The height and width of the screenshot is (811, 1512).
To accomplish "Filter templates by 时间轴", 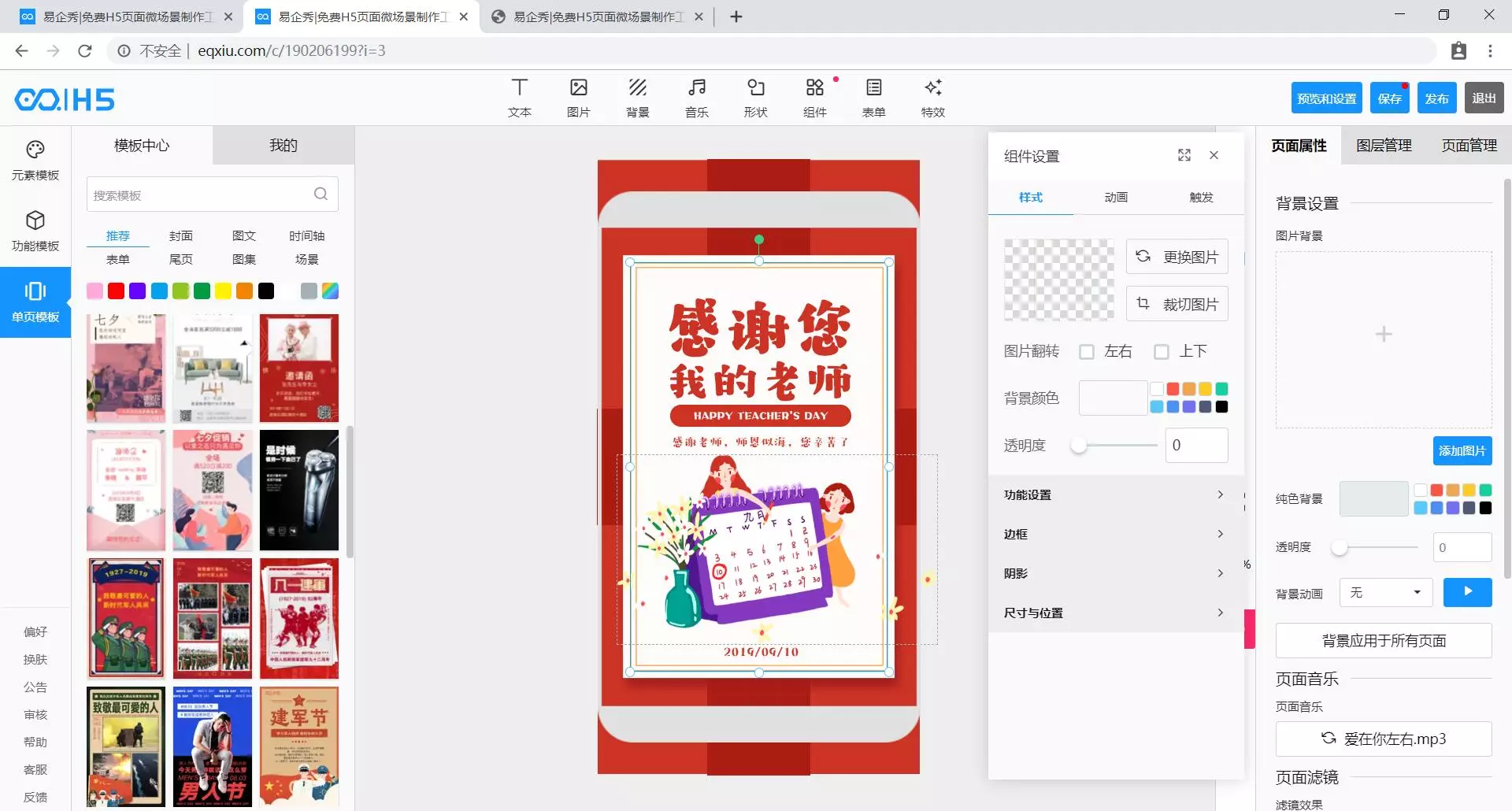I will 307,236.
